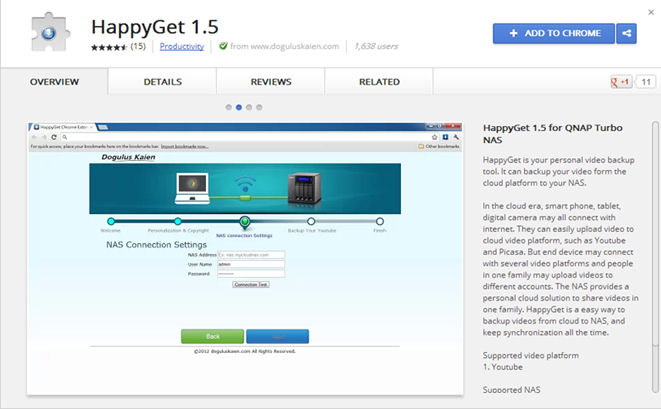Click the five-star rating
Viewport: 661px width, 409px height.
pos(109,47)
